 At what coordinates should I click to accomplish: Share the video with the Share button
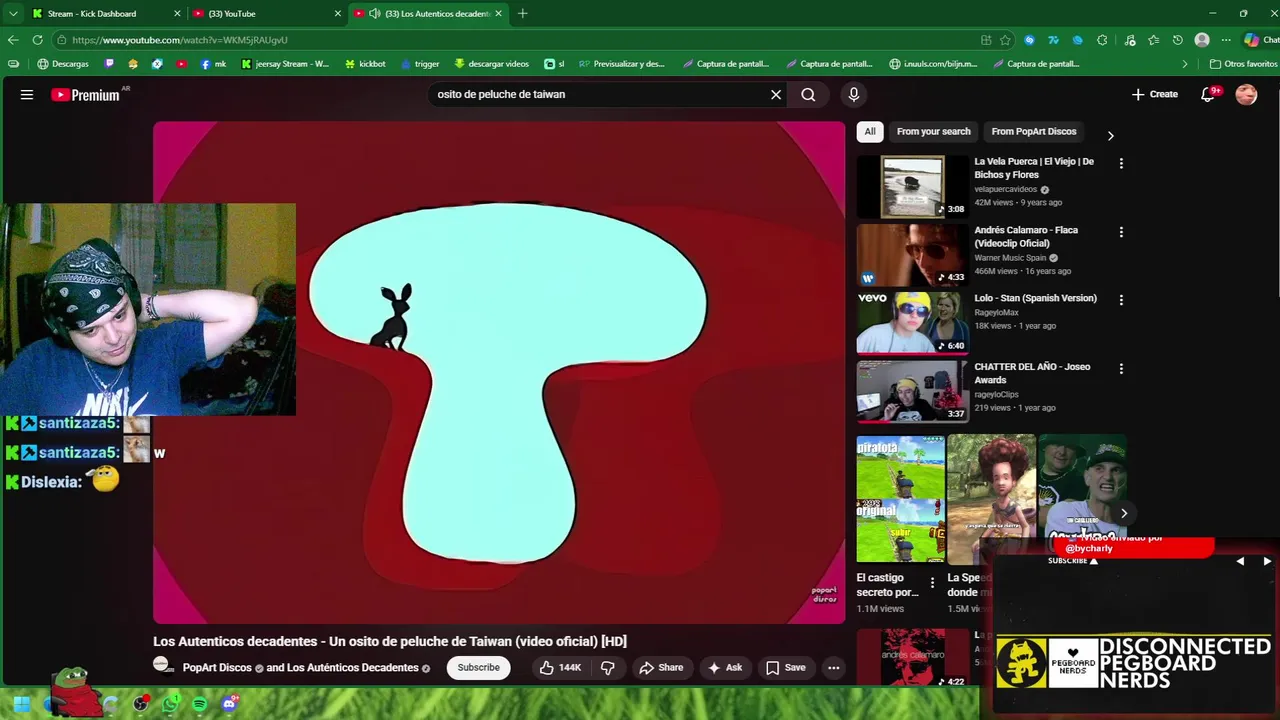point(661,668)
